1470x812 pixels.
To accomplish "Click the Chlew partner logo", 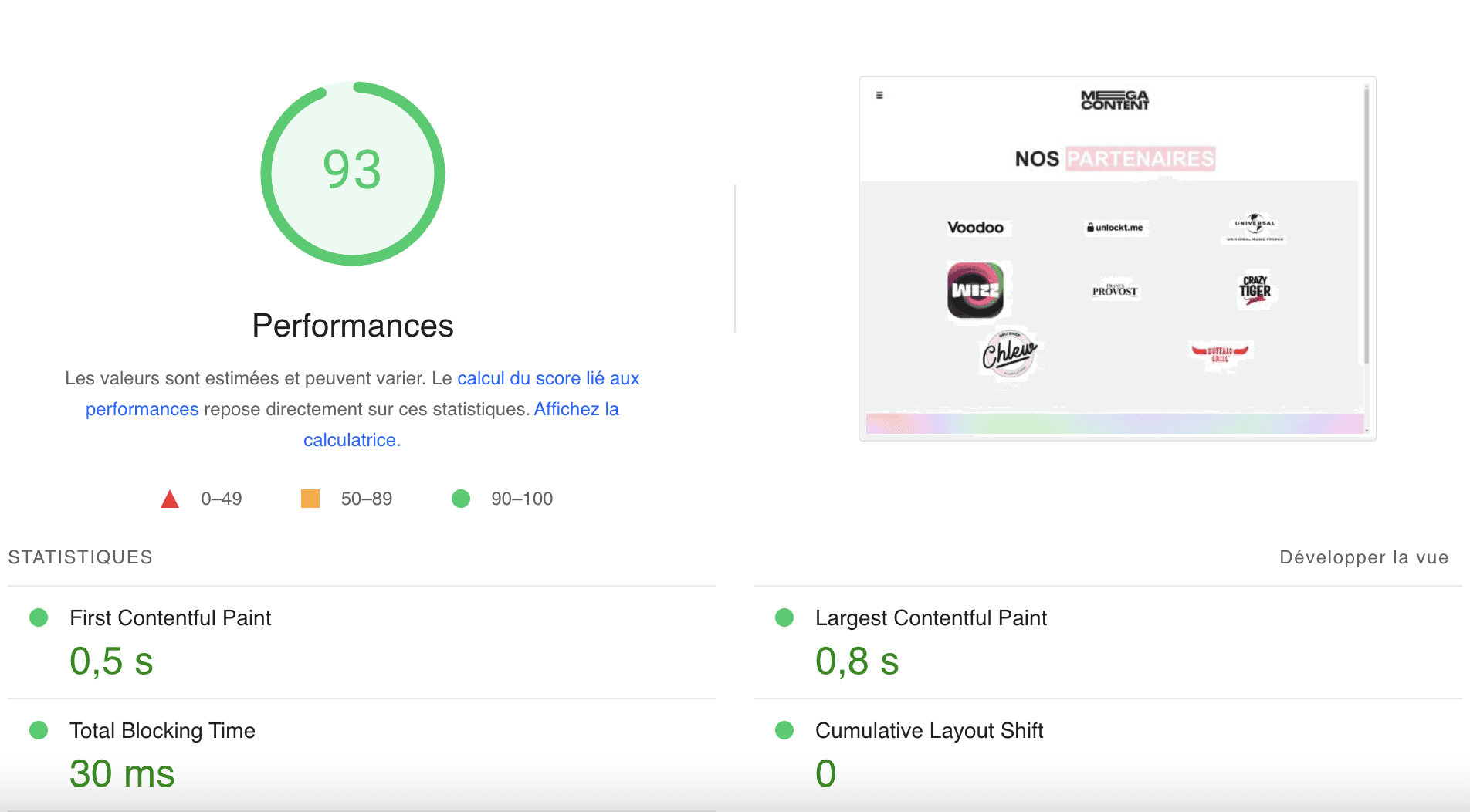I will pos(1009,354).
